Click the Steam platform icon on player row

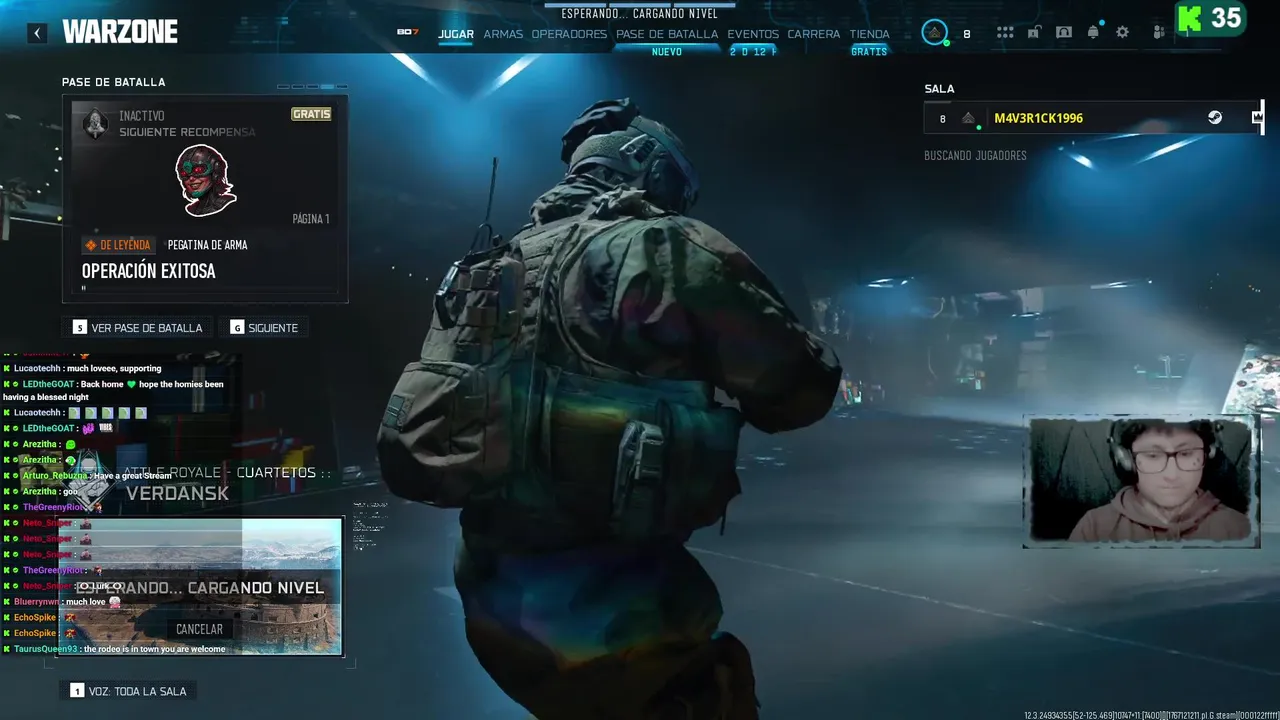pos(1215,118)
